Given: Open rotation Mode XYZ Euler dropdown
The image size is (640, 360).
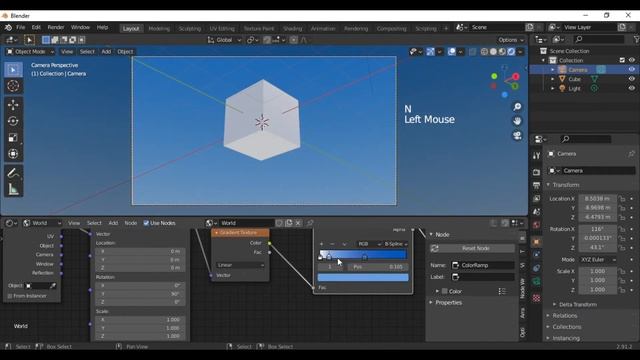Looking at the screenshot, I should click(x=598, y=260).
